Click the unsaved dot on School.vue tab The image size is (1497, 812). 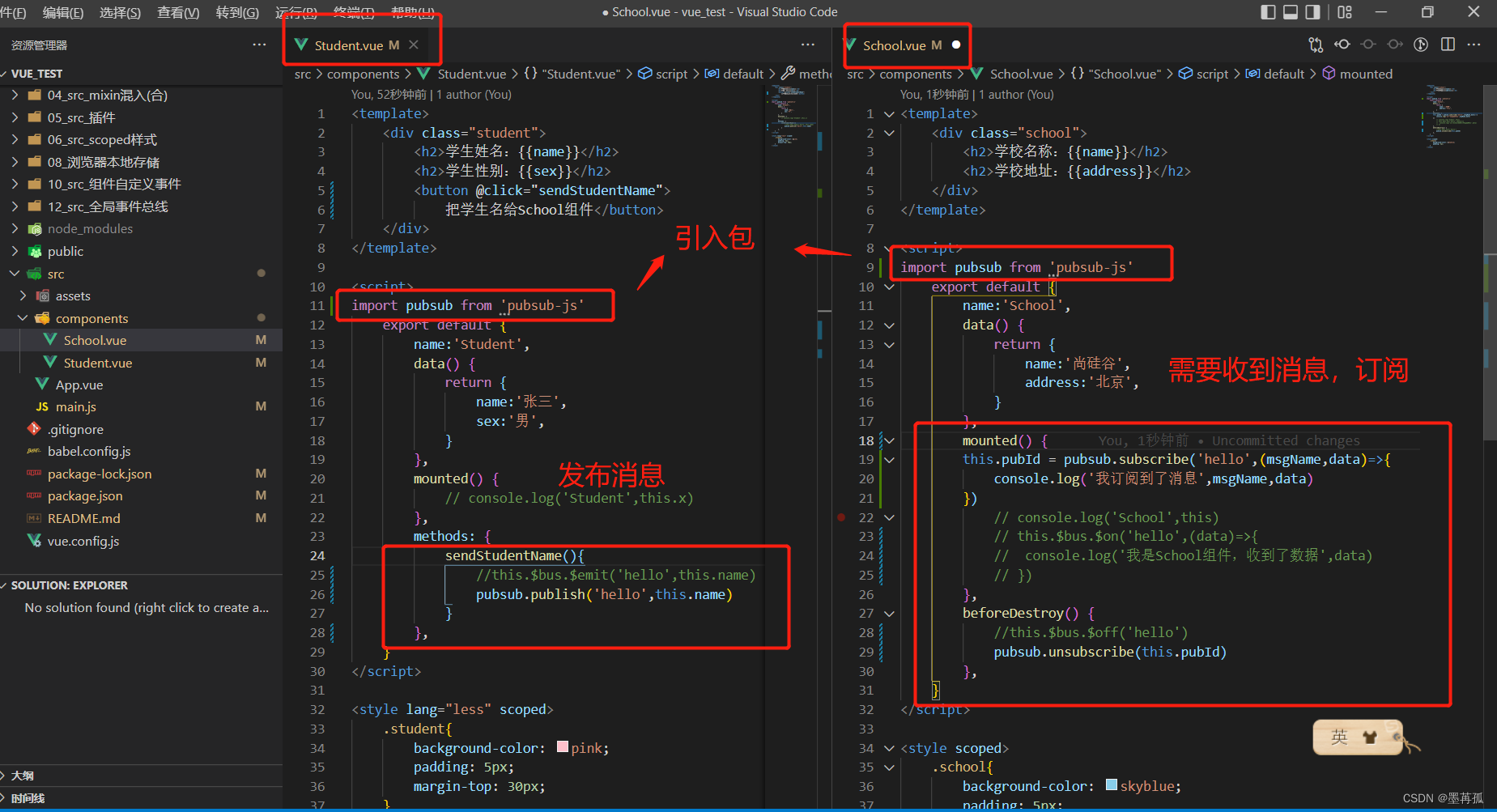pos(956,45)
